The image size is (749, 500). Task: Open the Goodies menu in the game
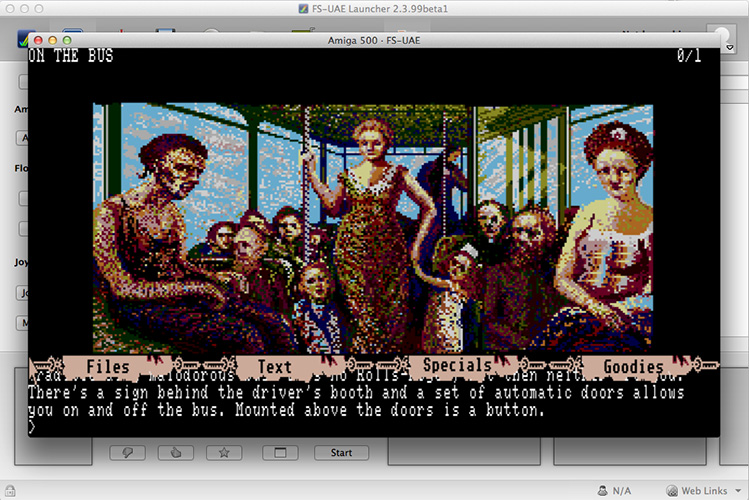click(x=633, y=367)
